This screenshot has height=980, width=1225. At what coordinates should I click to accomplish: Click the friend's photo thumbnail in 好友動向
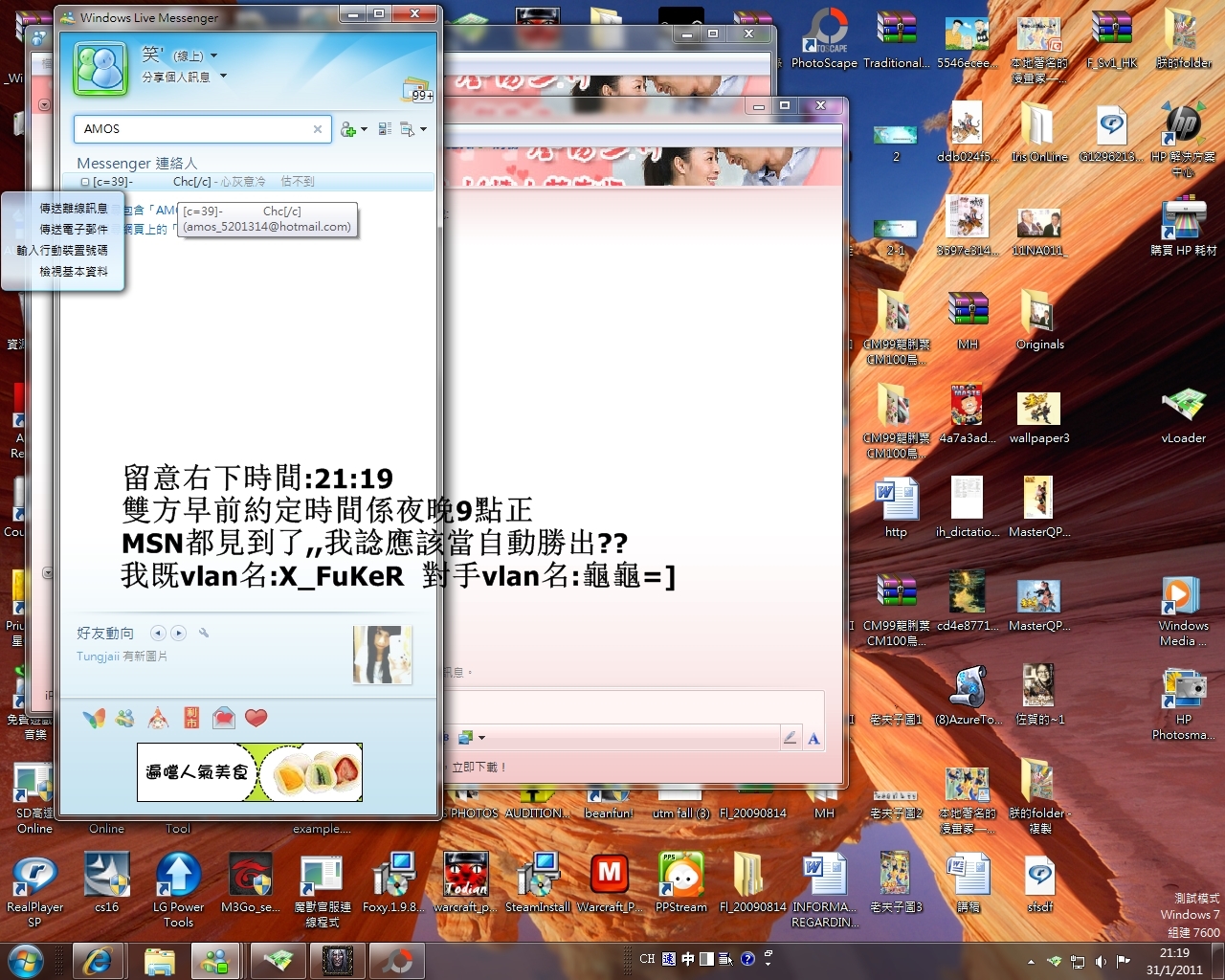pyautogui.click(x=382, y=655)
